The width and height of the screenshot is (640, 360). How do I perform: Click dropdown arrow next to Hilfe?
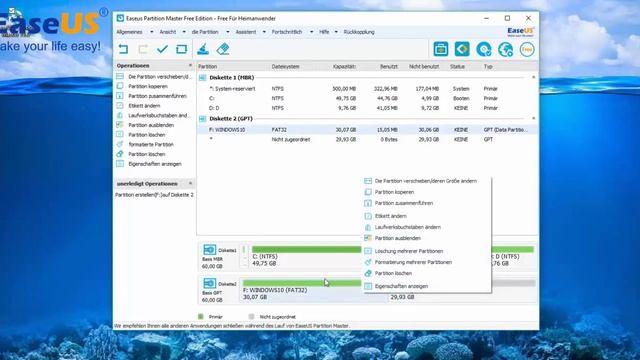pos(336,32)
